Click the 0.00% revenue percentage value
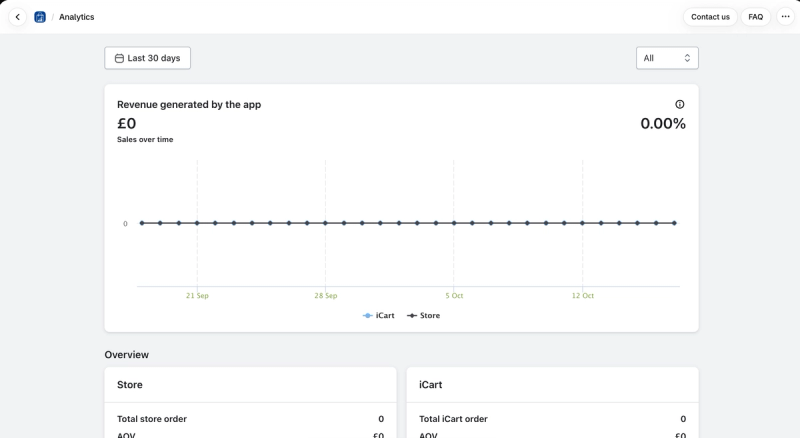This screenshot has height=438, width=800. point(663,124)
